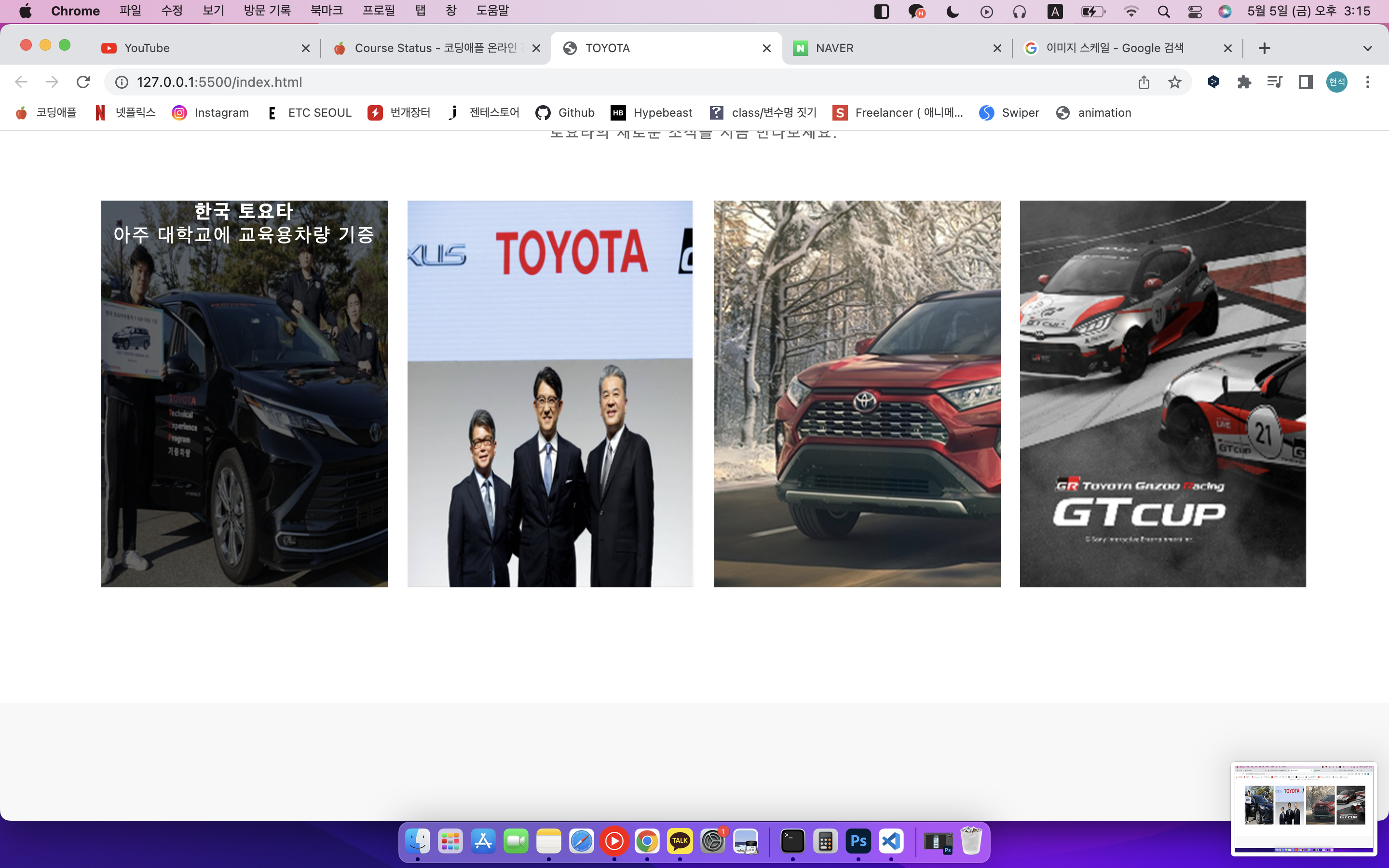Screen dimensions: 1389x868
Task: Open Control Center in menu bar
Action: click(x=1195, y=12)
